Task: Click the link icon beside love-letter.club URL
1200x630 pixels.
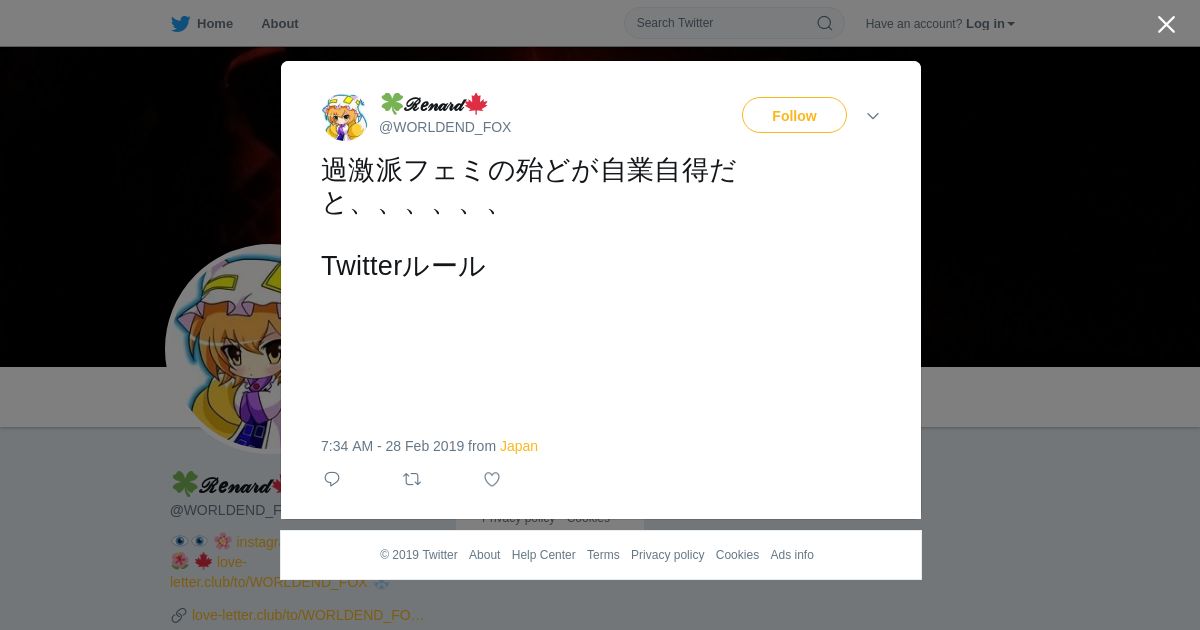Action: [179, 615]
